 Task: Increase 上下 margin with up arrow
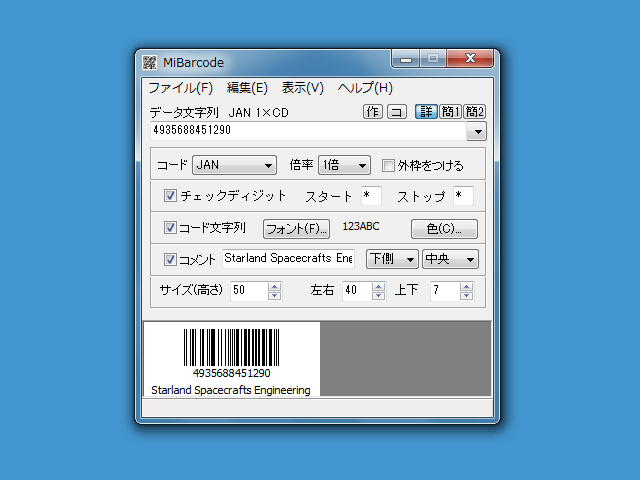pyautogui.click(x=466, y=287)
